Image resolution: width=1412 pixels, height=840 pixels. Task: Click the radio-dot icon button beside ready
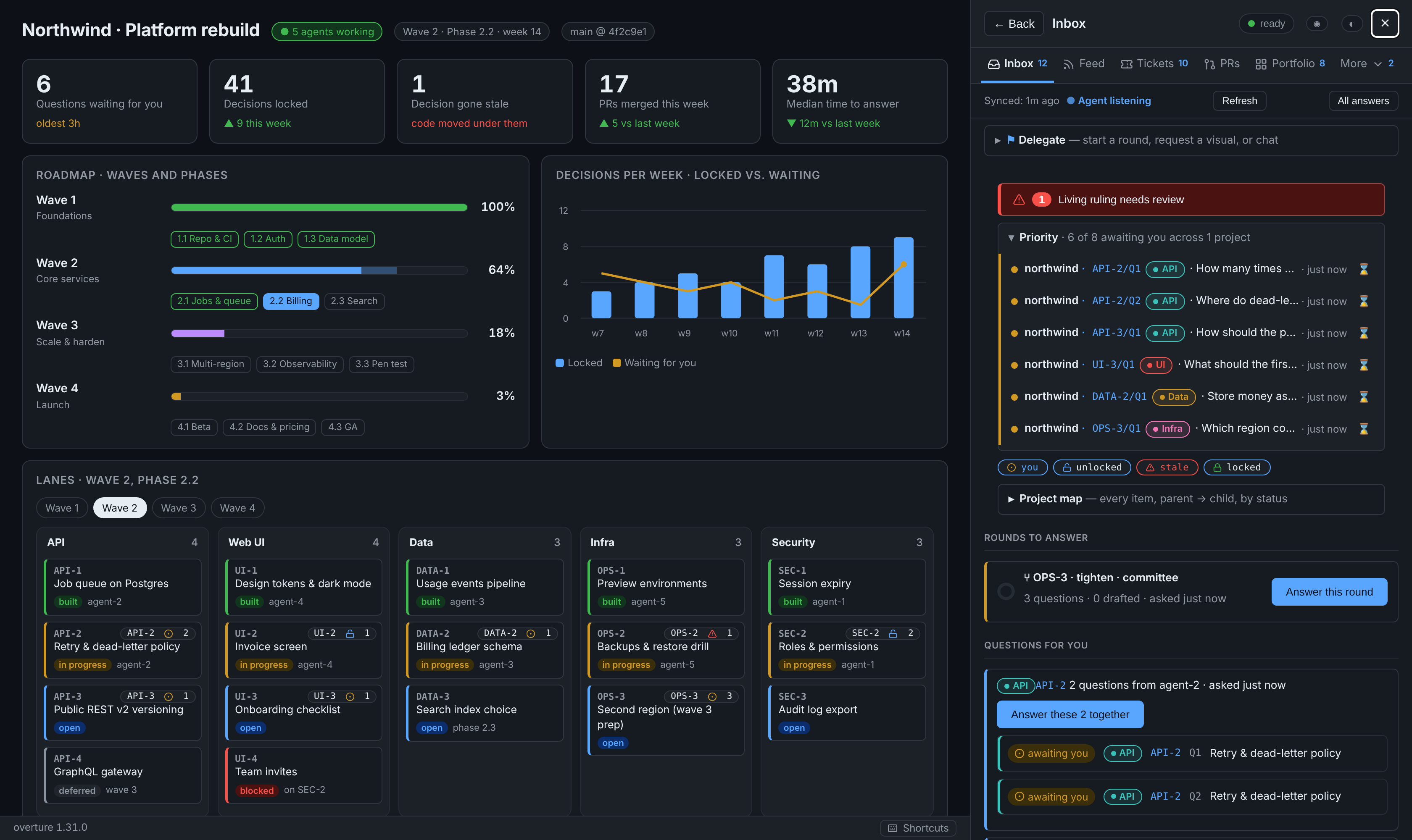click(x=1316, y=24)
